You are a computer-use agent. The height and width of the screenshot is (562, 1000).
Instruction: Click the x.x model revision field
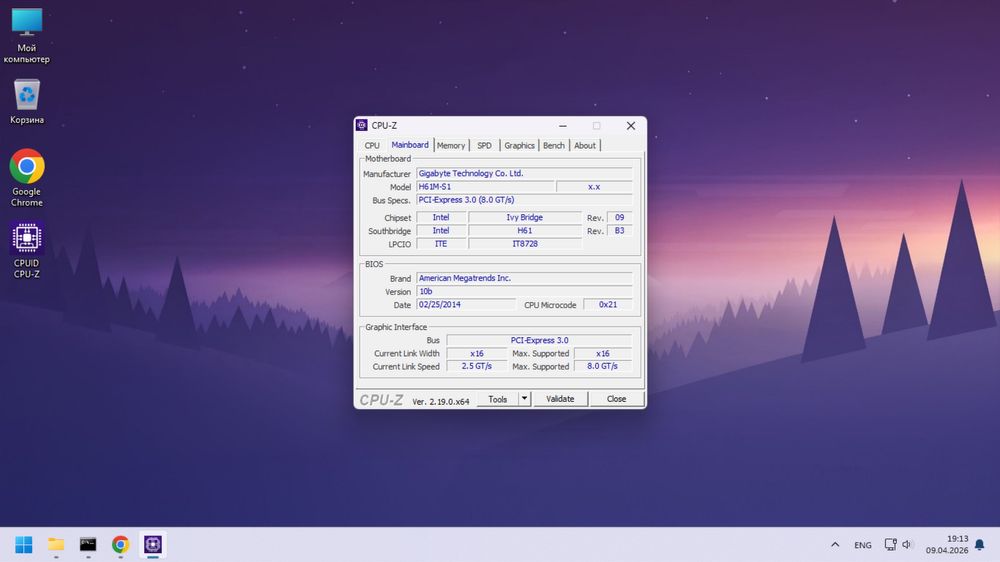[594, 187]
